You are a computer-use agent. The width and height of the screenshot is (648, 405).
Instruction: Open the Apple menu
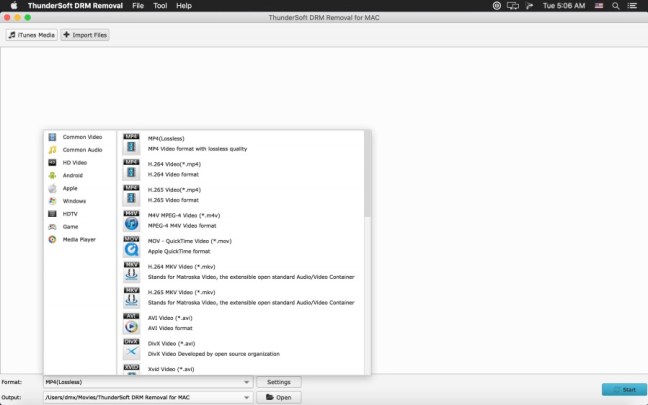click(x=14, y=6)
